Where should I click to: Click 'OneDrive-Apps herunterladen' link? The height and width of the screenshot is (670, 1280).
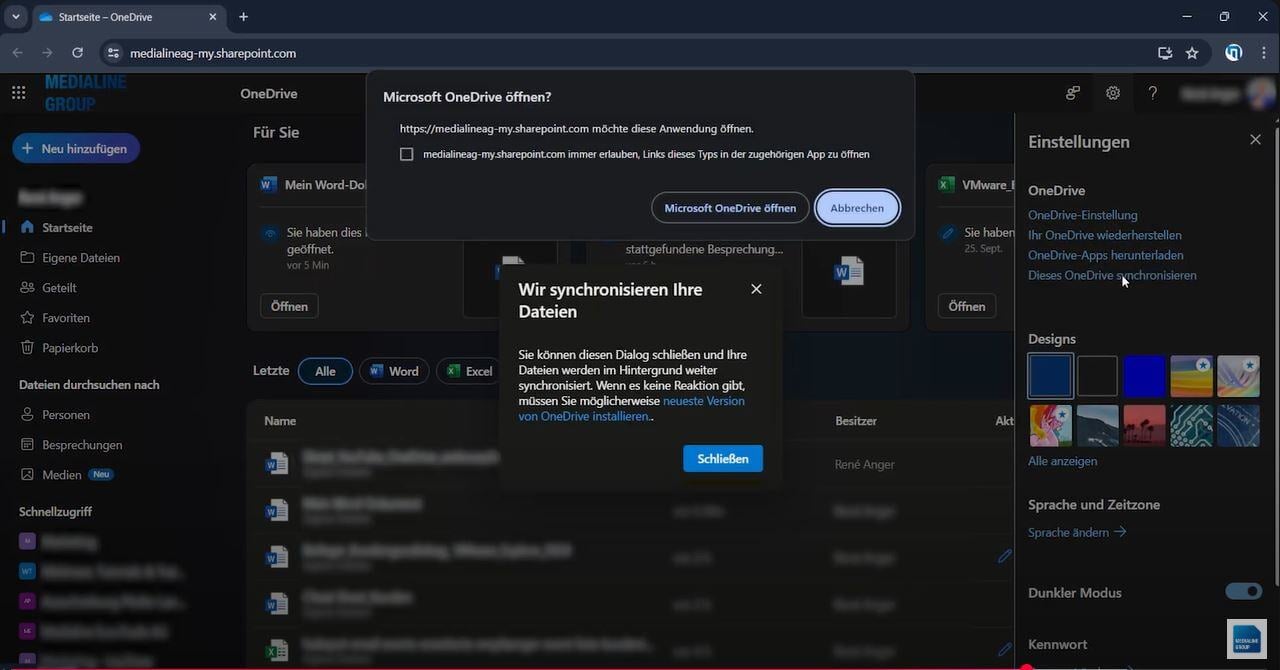[x=1106, y=255]
